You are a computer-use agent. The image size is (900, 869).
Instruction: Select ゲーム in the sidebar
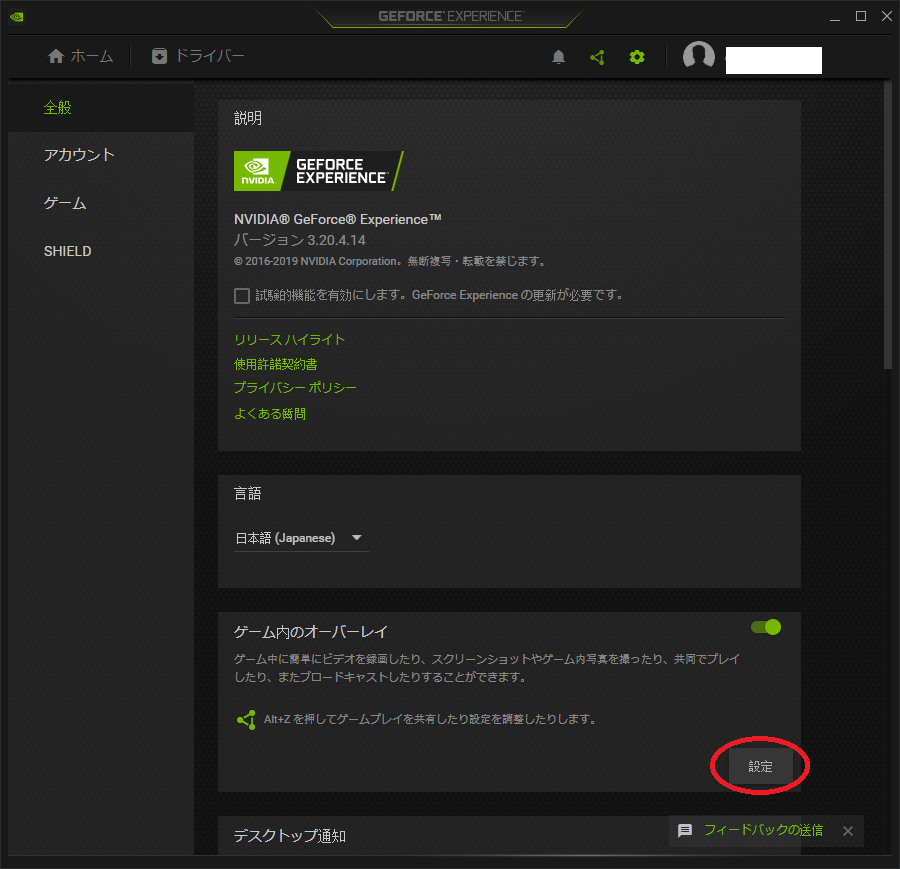(101, 203)
